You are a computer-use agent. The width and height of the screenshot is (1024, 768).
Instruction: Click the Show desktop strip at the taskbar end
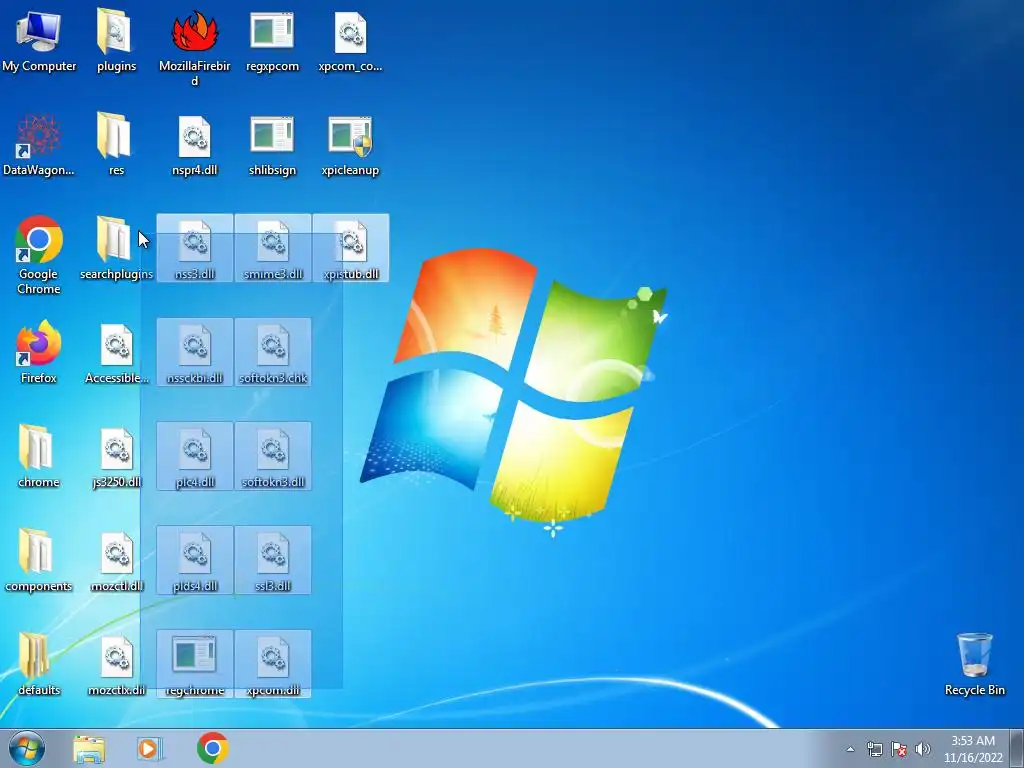pyautogui.click(x=1017, y=748)
